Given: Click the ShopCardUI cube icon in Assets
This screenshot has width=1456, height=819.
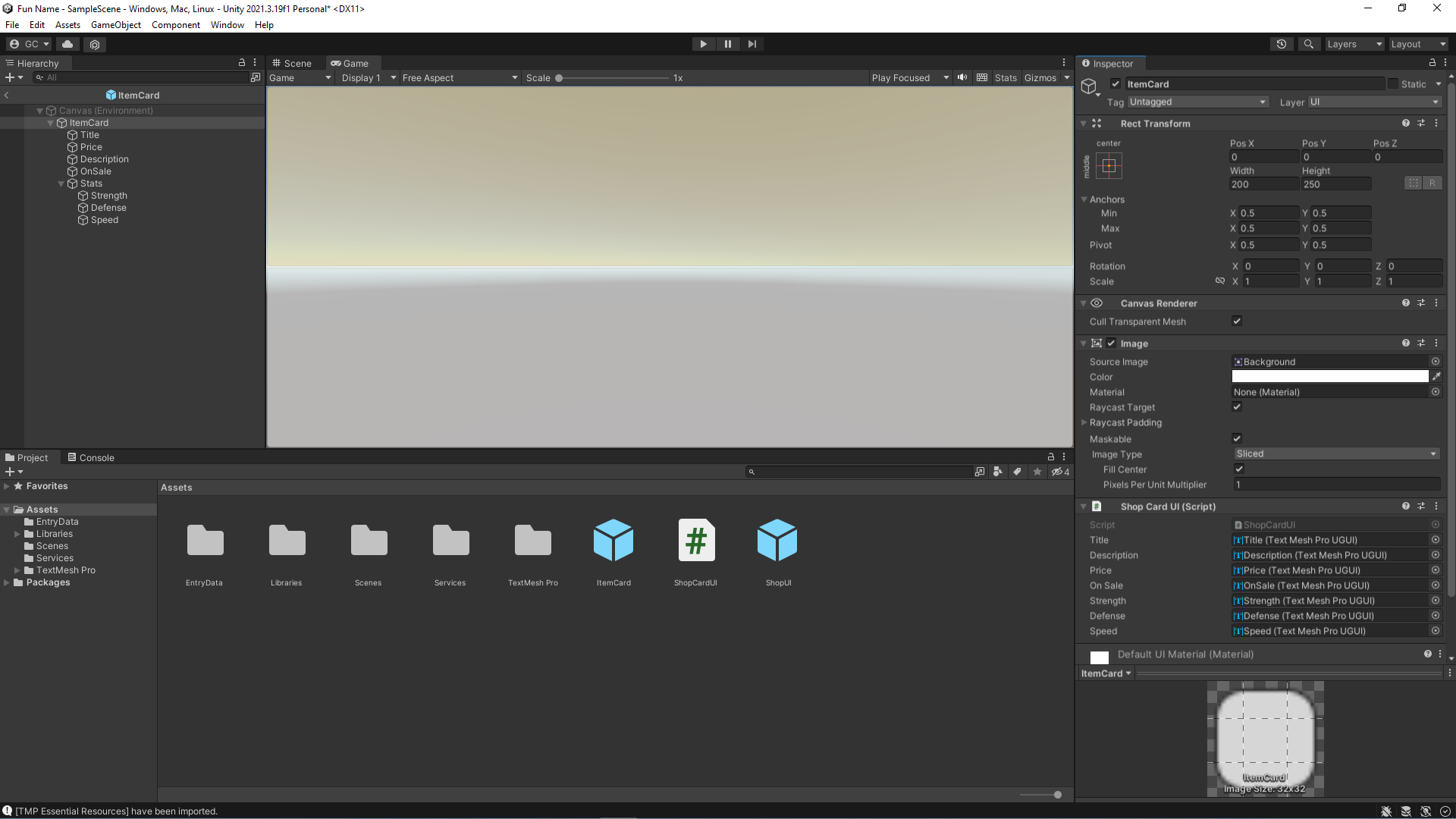Looking at the screenshot, I should pos(696,540).
